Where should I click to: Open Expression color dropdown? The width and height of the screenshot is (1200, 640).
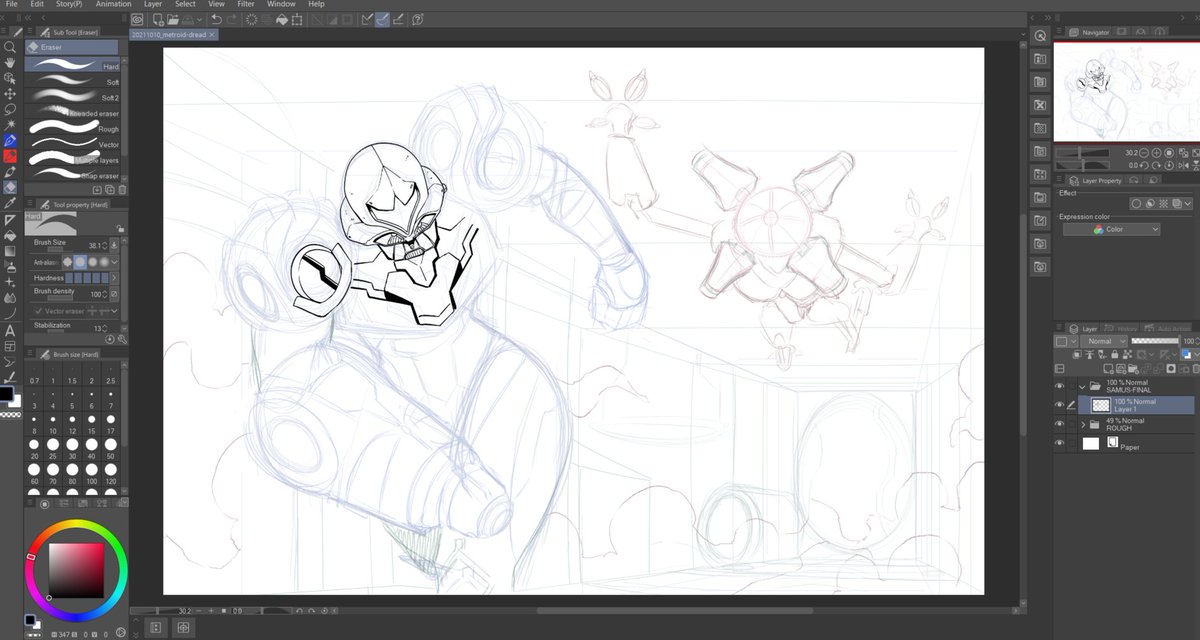1111,229
